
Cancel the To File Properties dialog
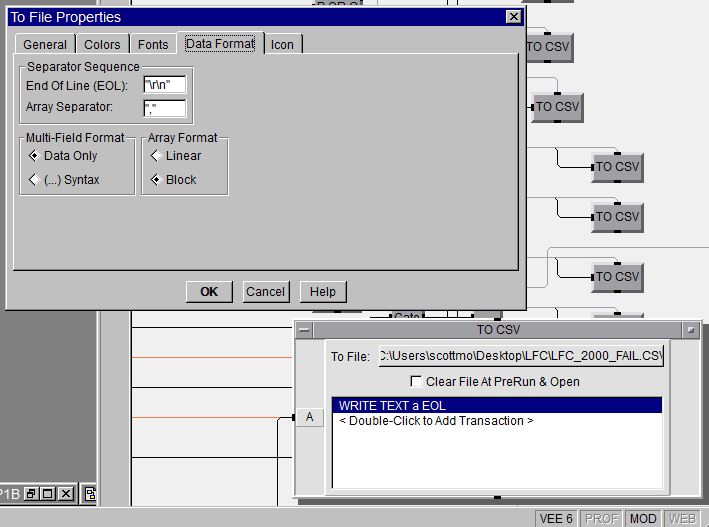click(x=265, y=291)
